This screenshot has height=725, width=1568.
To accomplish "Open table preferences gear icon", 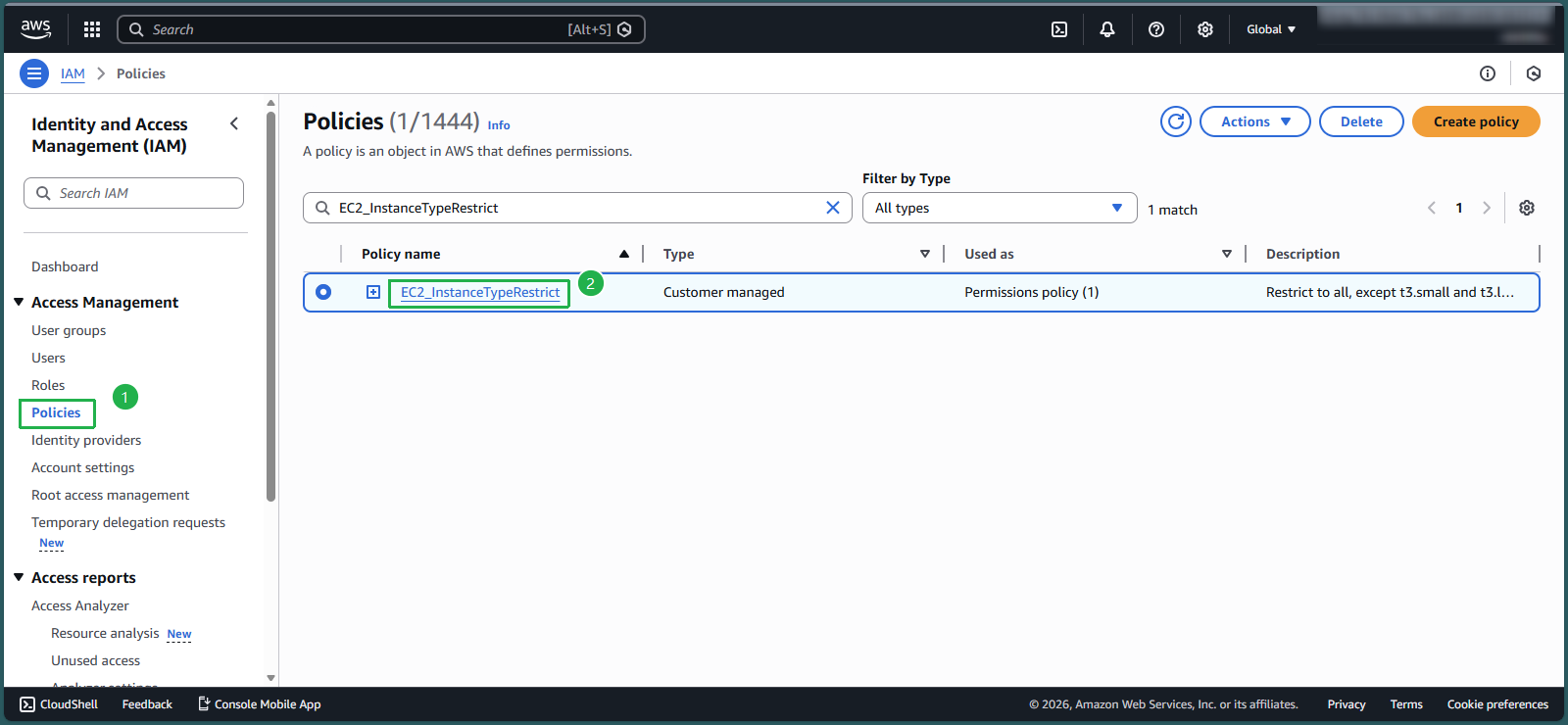I will (x=1527, y=208).
